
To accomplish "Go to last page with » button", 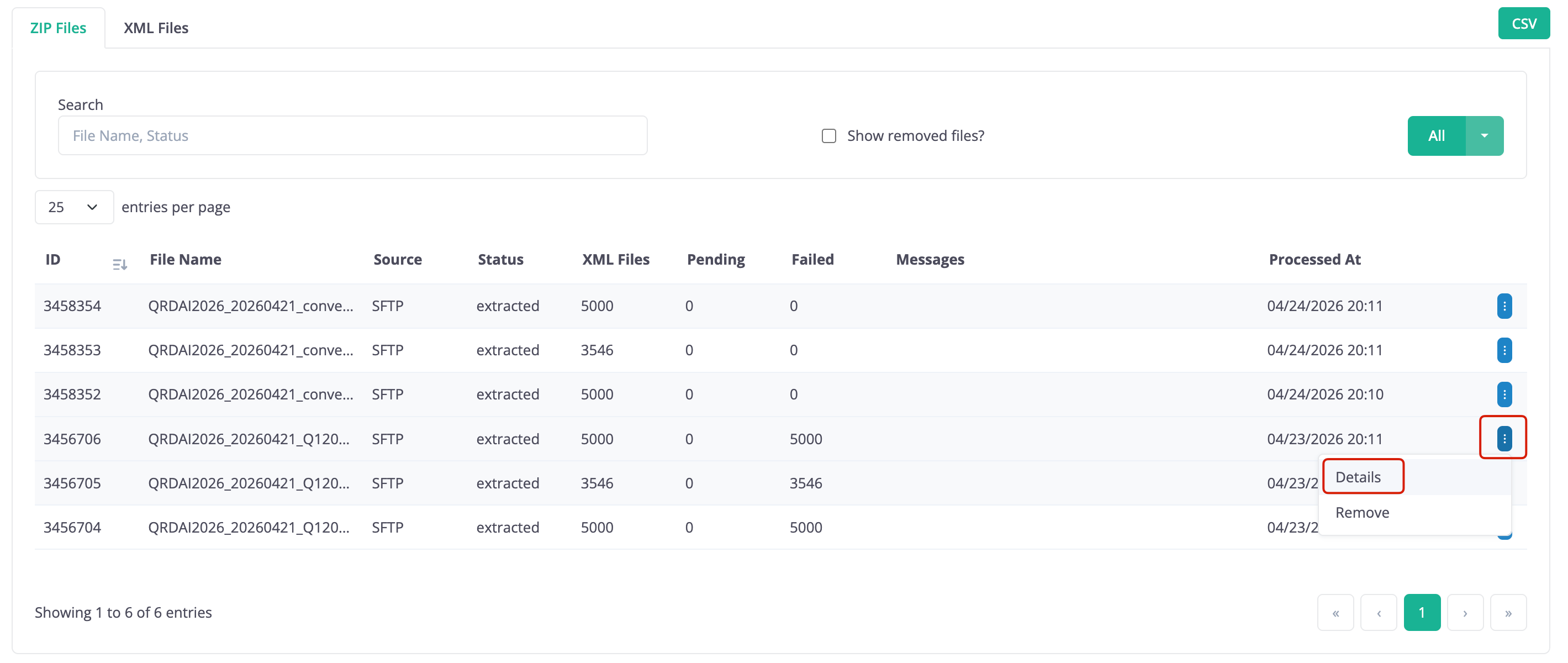I will point(1508,613).
